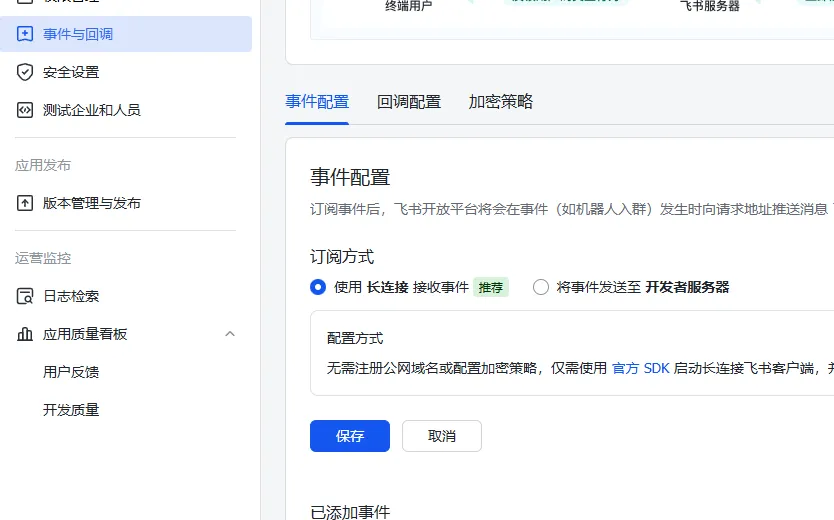
Task: Collapse the 应用质量看板 submenu chevron
Action: [230, 334]
